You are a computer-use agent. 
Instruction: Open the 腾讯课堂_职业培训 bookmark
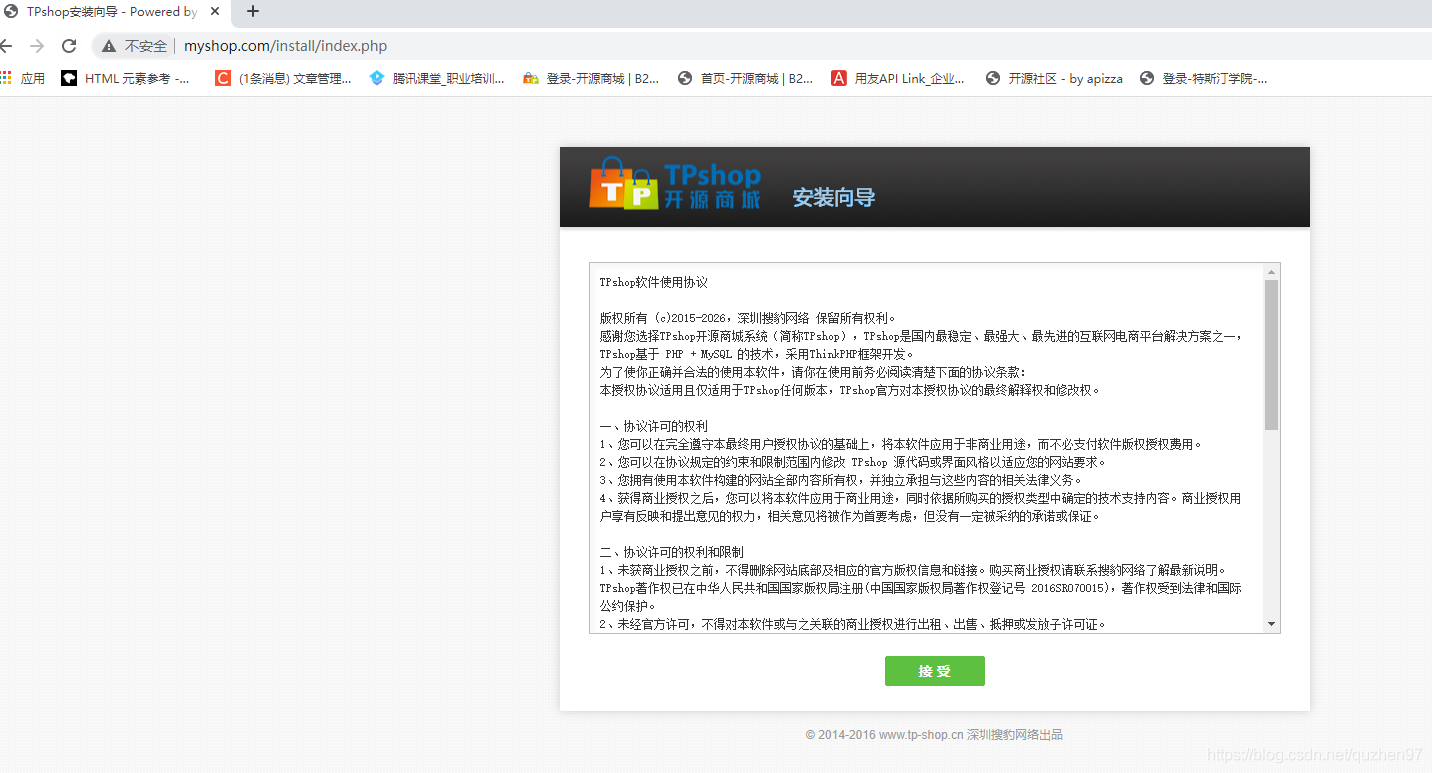click(437, 78)
